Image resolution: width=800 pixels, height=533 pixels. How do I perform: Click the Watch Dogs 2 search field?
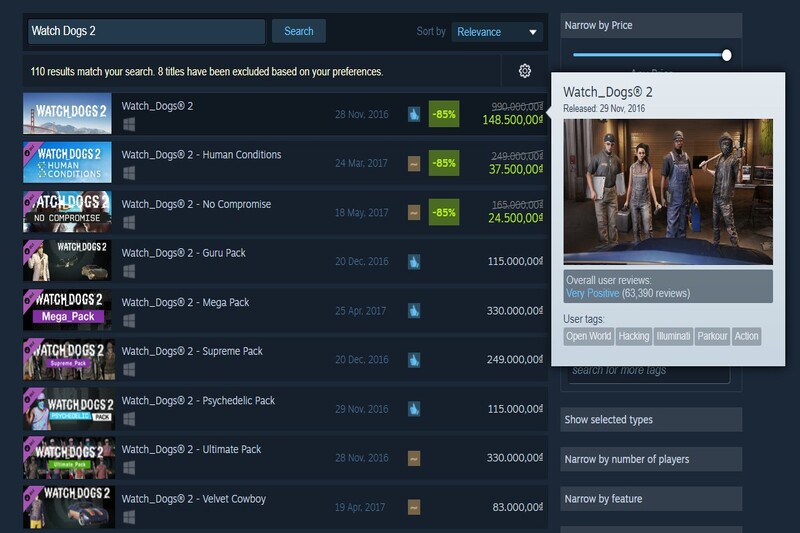(x=146, y=31)
